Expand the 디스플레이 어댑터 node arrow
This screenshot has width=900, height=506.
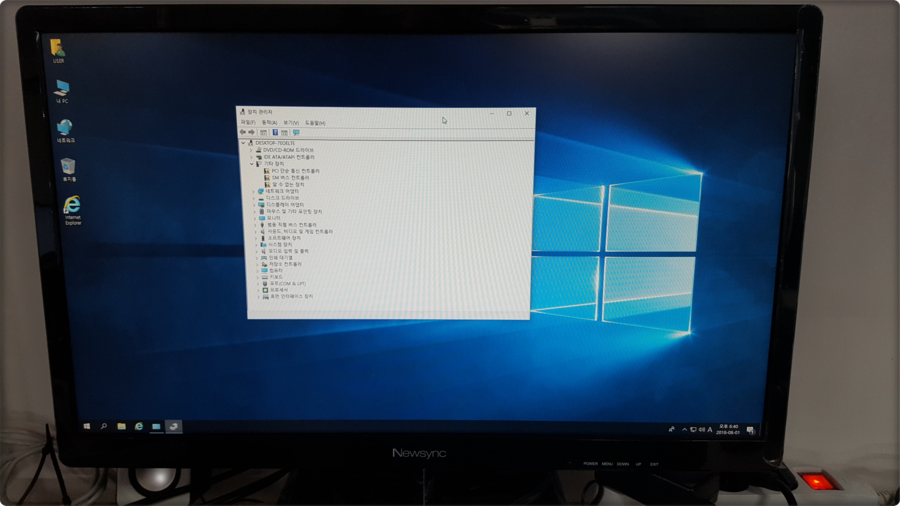(x=254, y=204)
